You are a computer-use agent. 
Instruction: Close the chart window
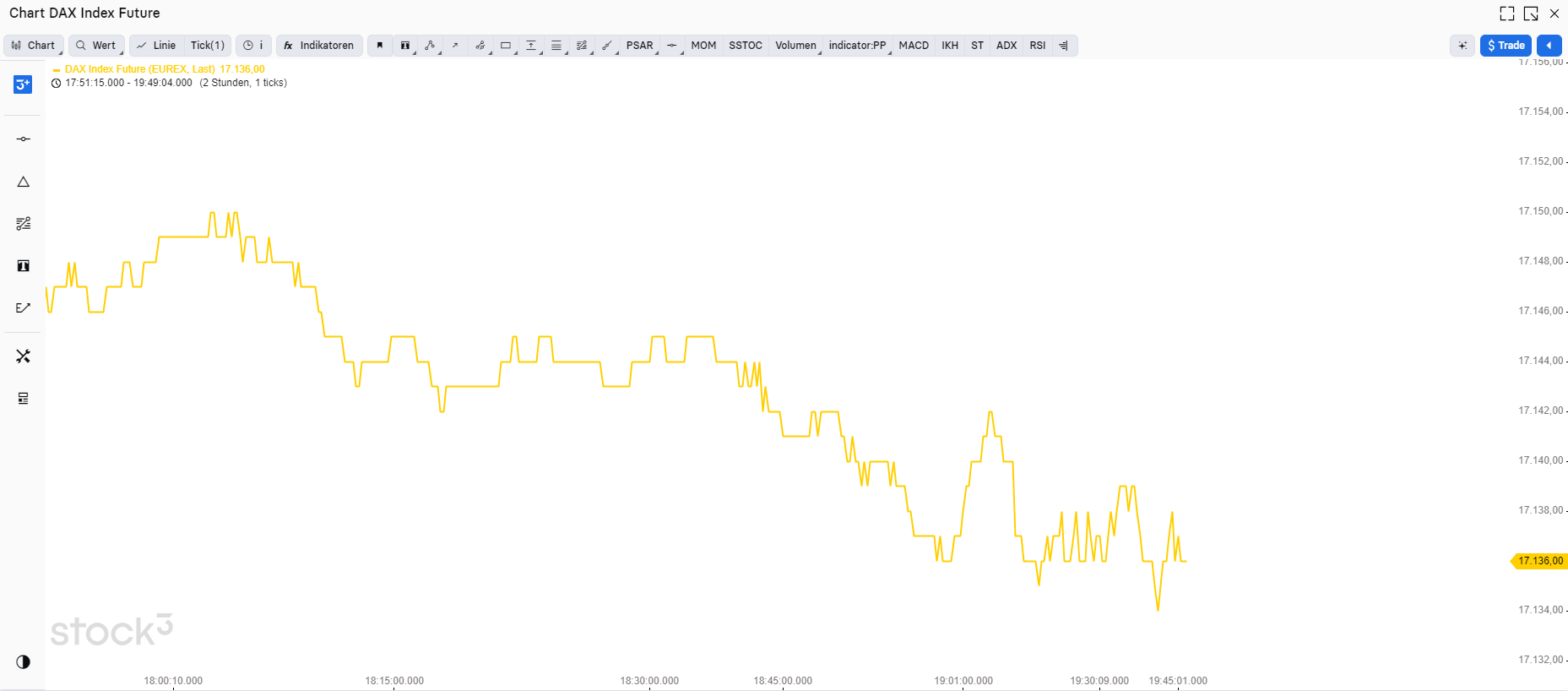[1554, 14]
